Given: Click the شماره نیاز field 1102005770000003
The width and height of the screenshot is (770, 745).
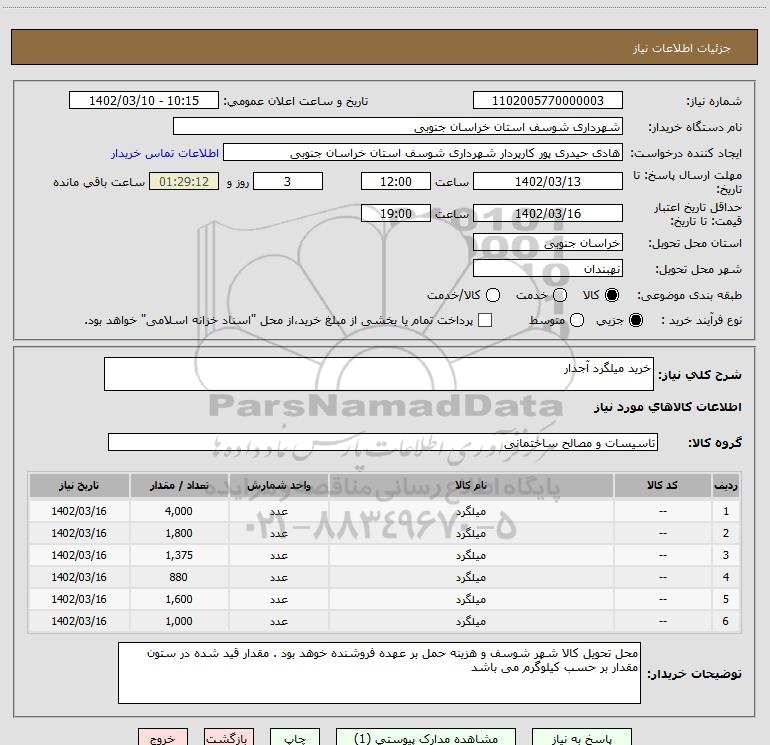Looking at the screenshot, I should 548,100.
